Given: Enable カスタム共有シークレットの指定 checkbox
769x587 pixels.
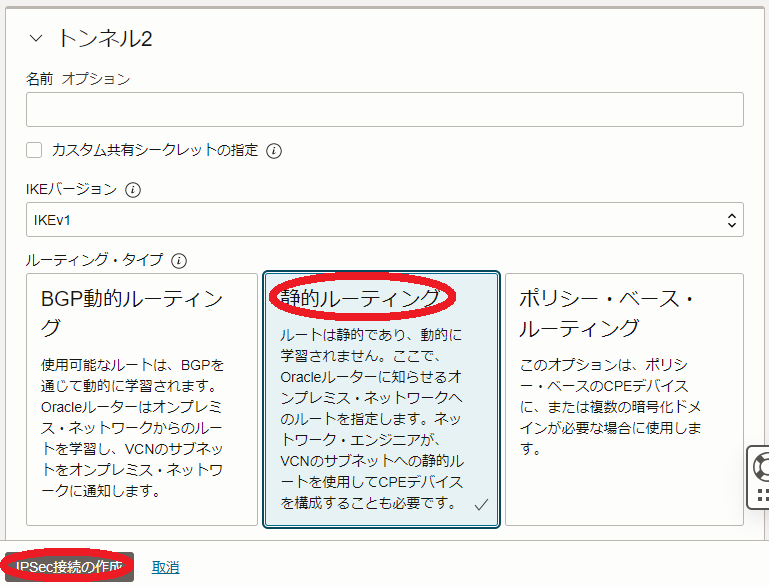Looking at the screenshot, I should (34, 150).
